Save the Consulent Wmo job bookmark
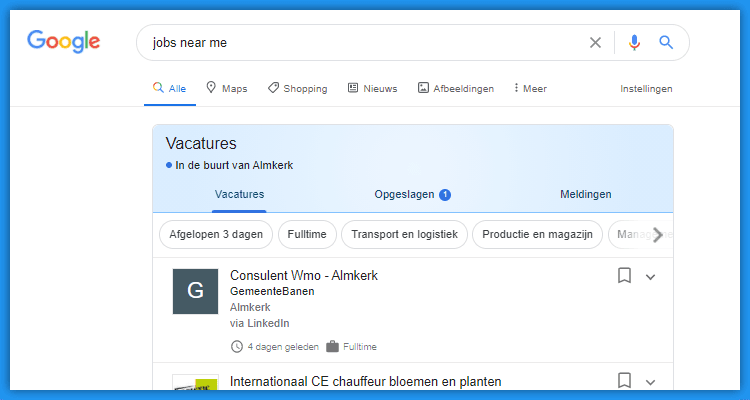Image resolution: width=750 pixels, height=400 pixels. coord(624,275)
